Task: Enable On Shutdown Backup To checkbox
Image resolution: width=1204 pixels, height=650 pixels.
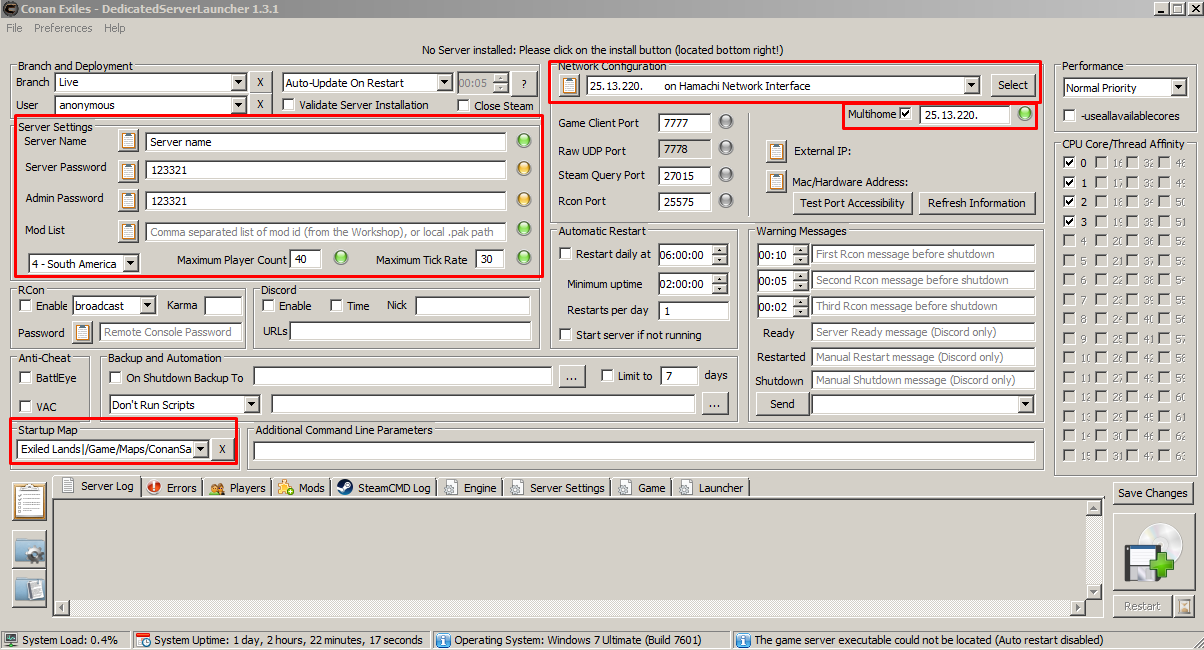Action: coord(116,378)
